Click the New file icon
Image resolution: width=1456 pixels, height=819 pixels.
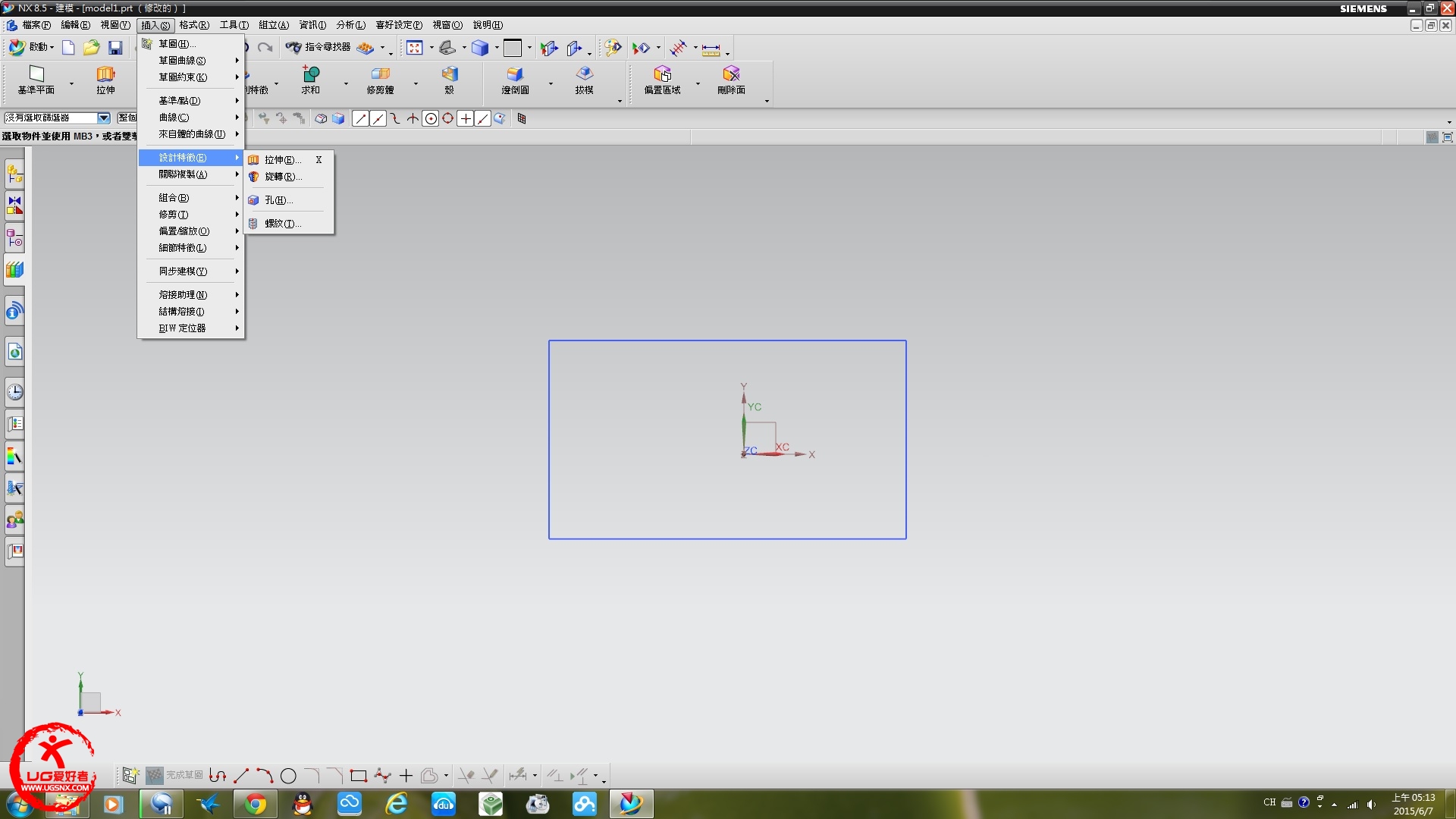click(x=68, y=48)
